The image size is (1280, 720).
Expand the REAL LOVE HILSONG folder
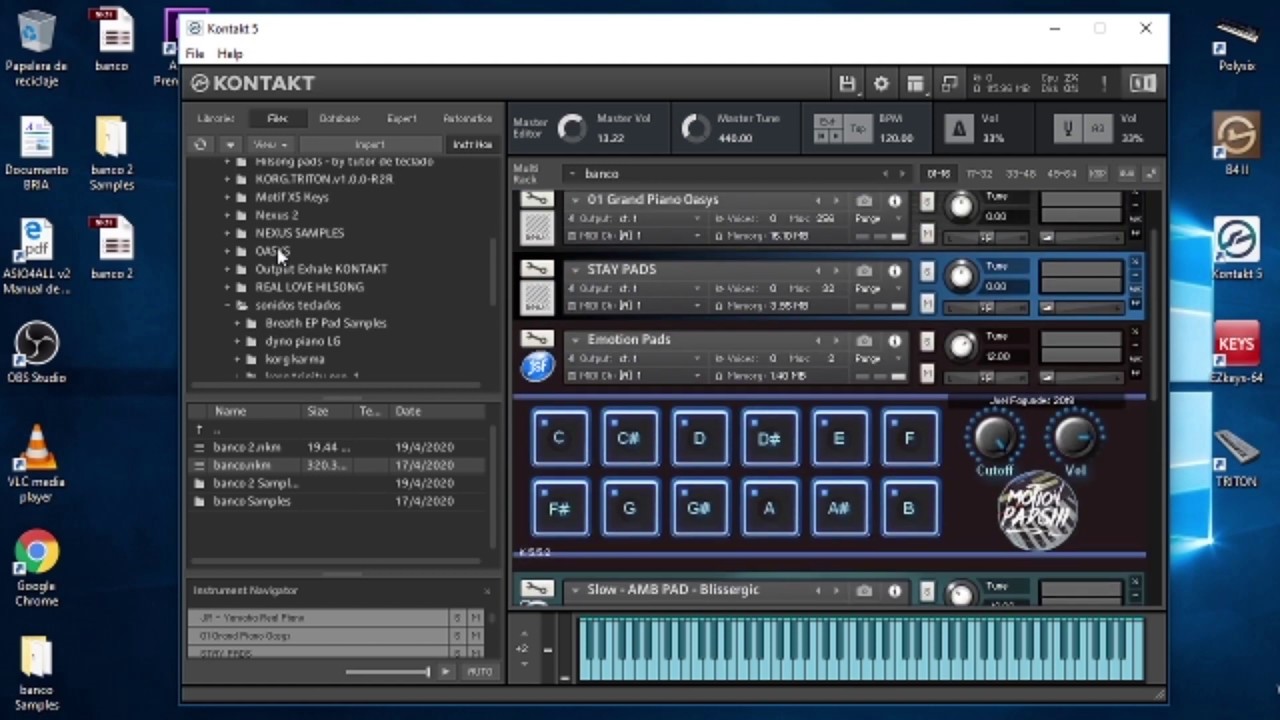point(228,287)
